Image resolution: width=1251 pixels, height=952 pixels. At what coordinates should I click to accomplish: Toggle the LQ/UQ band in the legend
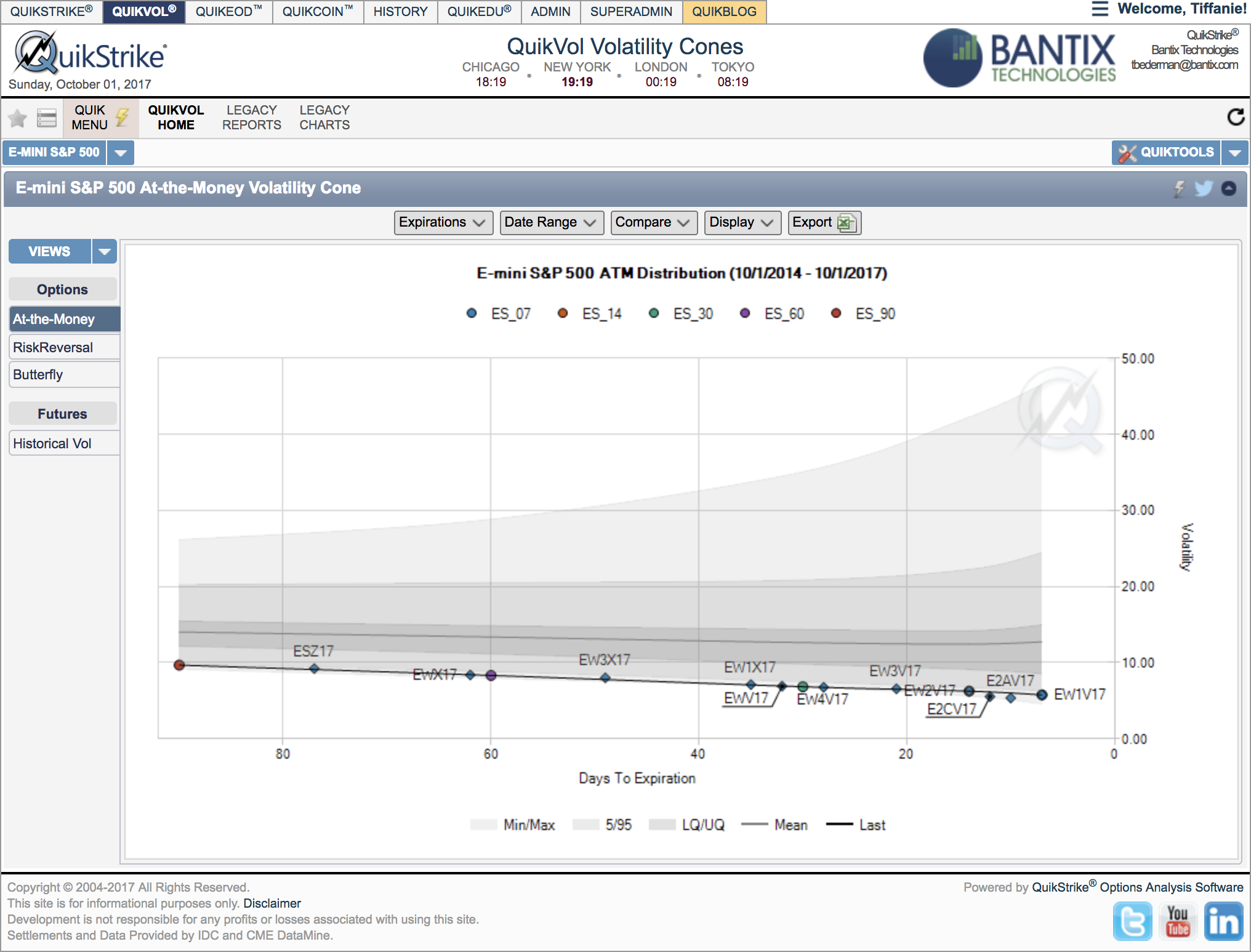(x=687, y=825)
